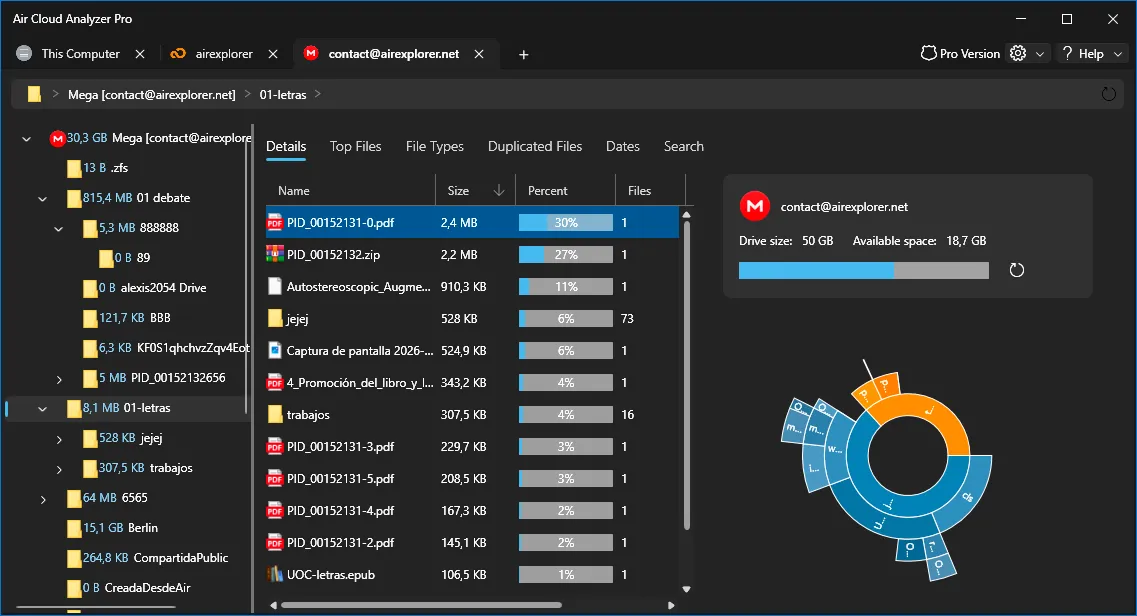Click the folder icon of the jejej list row
This screenshot has height=616, width=1137.
pos(275,319)
